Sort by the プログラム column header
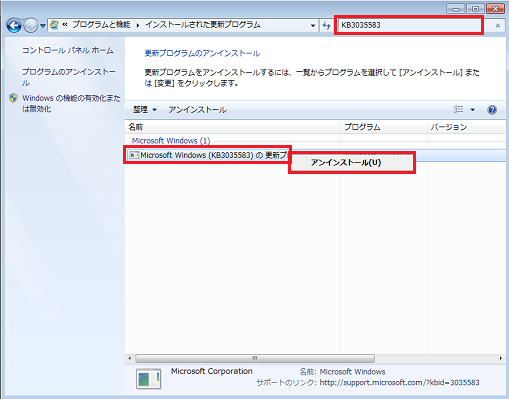509x399 pixels. tap(384, 127)
